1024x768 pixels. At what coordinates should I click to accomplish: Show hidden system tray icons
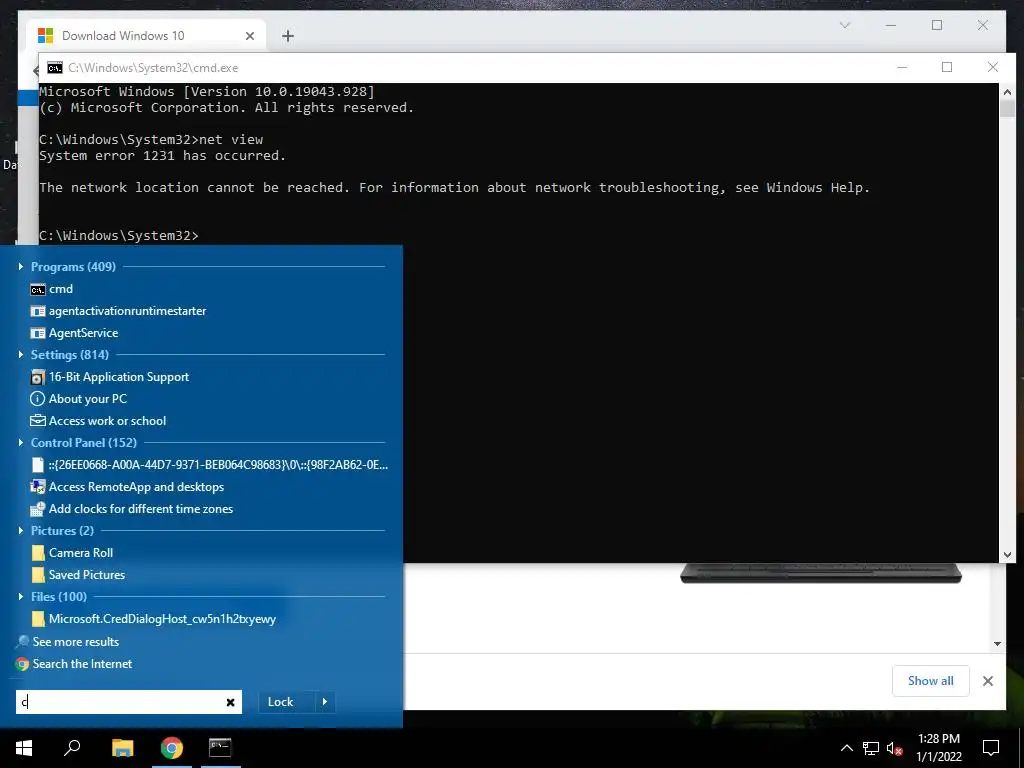846,748
